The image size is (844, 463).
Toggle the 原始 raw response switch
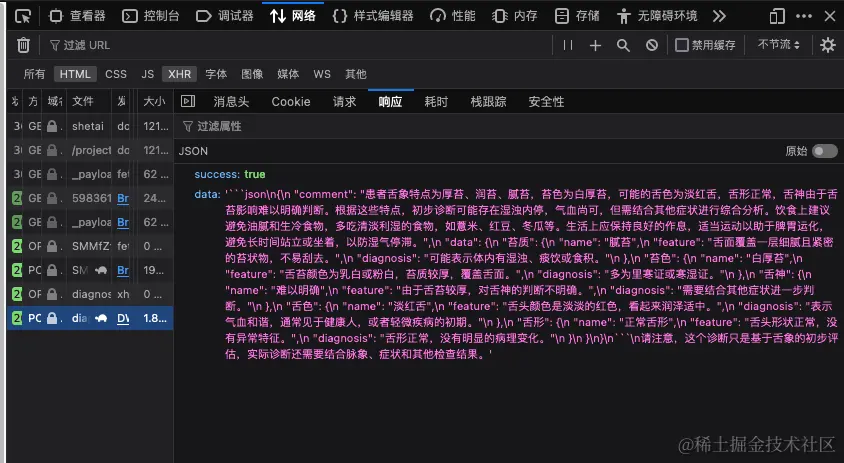click(824, 151)
